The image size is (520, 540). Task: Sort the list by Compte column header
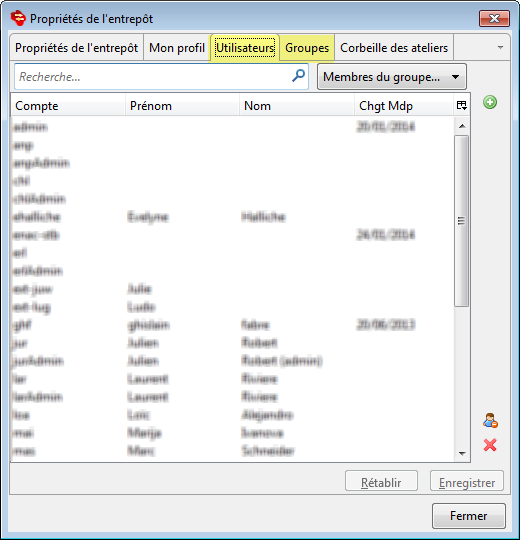[x=68, y=105]
